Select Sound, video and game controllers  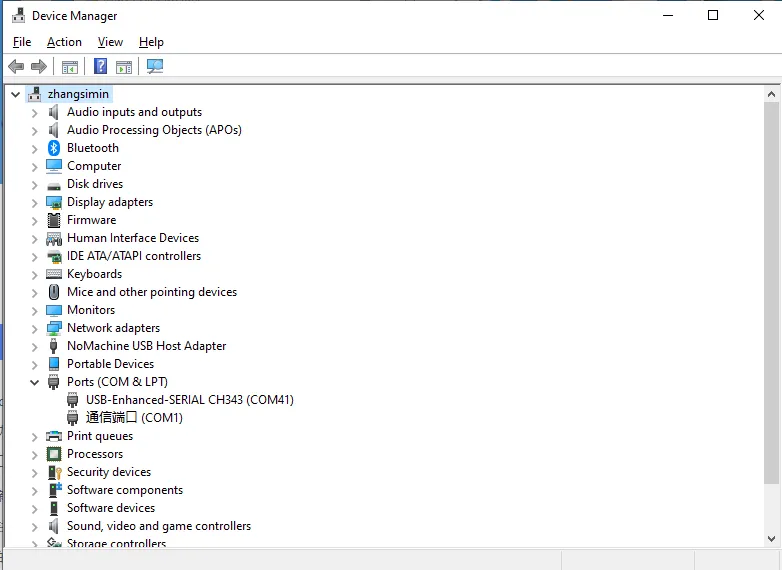click(158, 526)
